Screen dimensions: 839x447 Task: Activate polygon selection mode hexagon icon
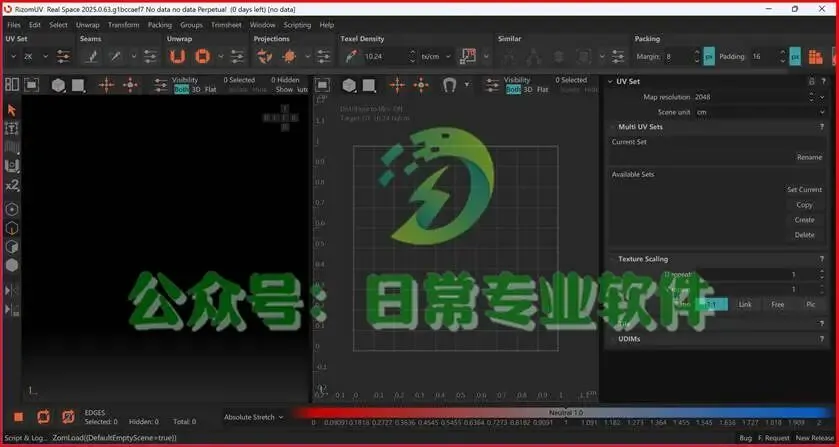12,246
